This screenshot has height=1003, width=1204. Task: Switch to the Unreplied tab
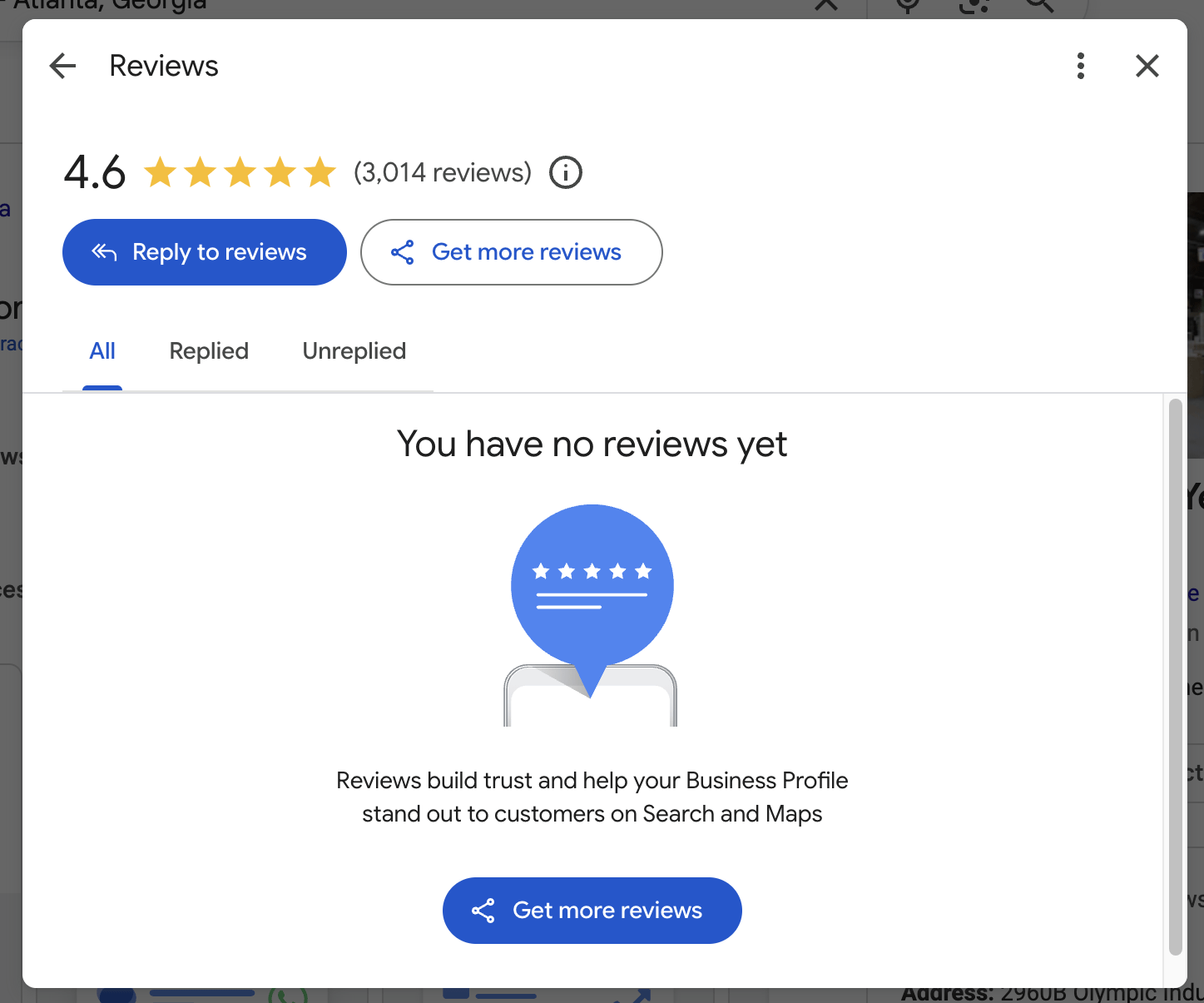tap(354, 351)
